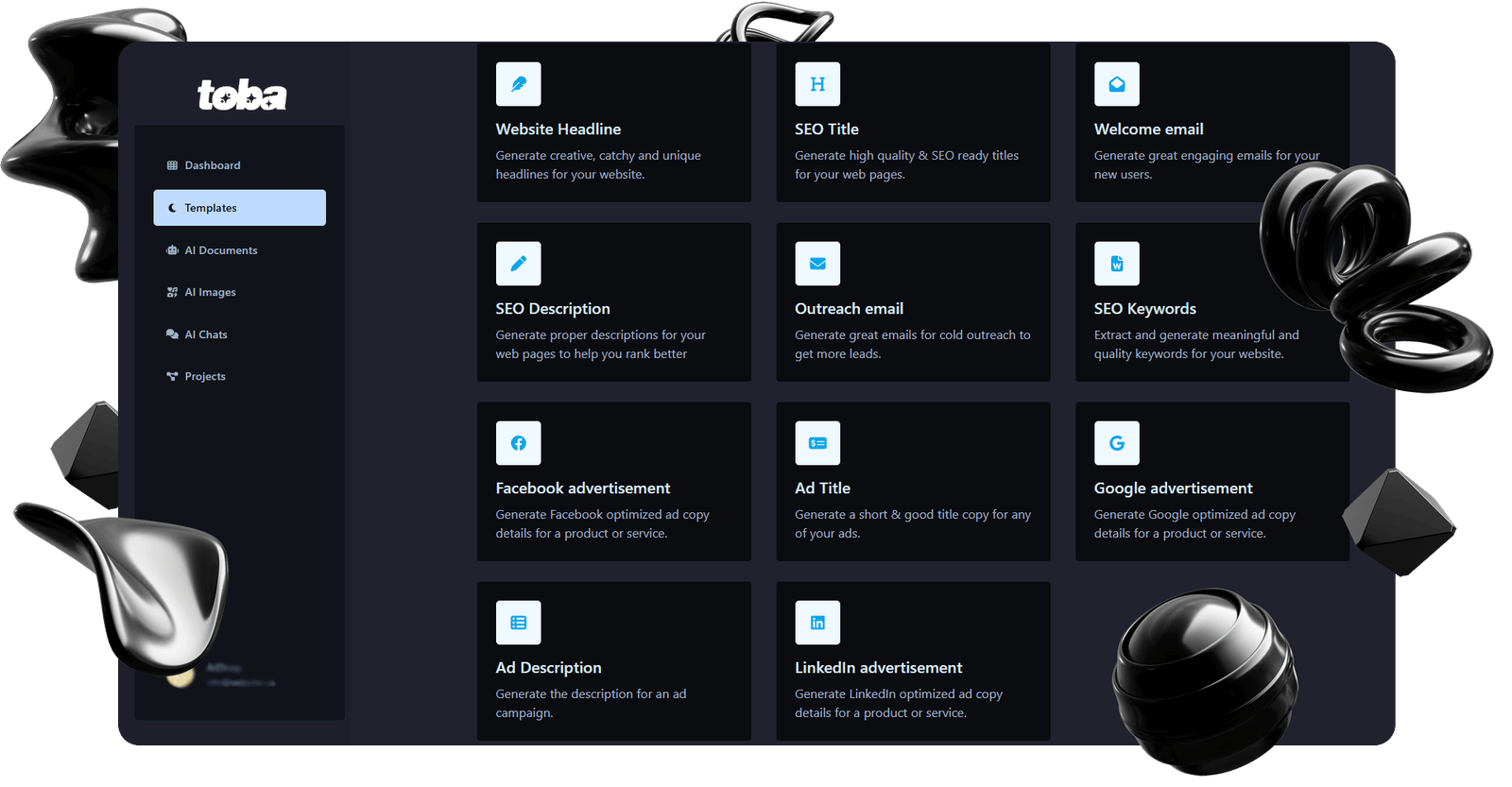Click the Ad Title money icon

click(x=817, y=443)
